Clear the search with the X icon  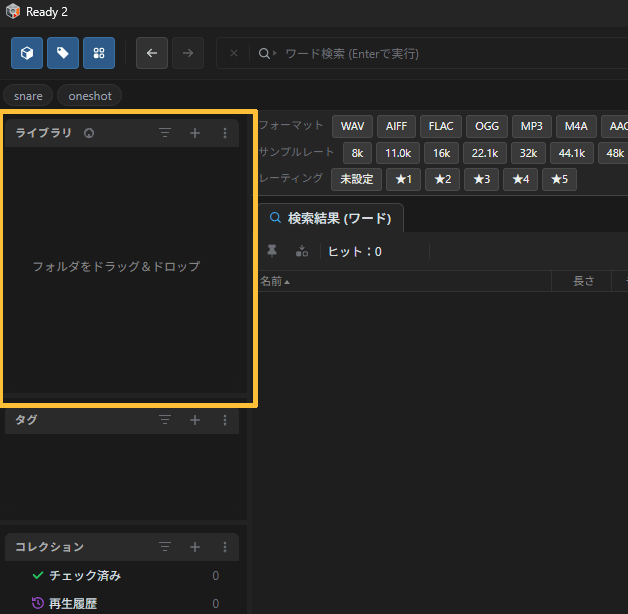pos(234,53)
